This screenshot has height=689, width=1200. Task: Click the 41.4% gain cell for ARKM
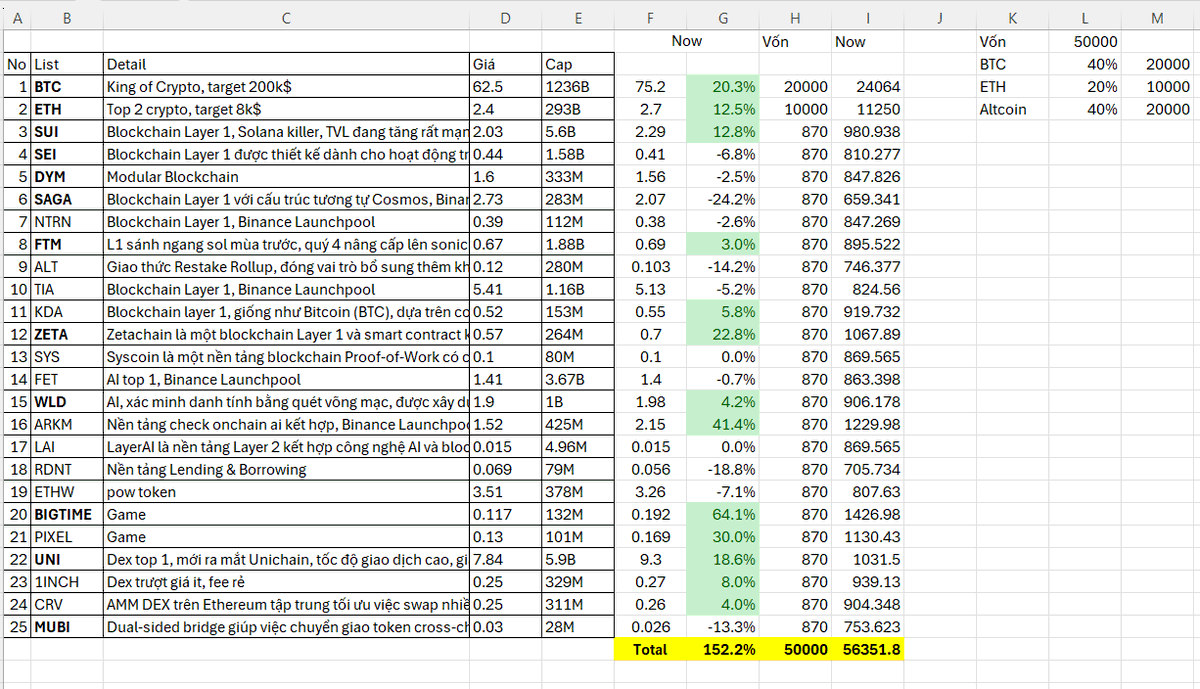pos(723,424)
